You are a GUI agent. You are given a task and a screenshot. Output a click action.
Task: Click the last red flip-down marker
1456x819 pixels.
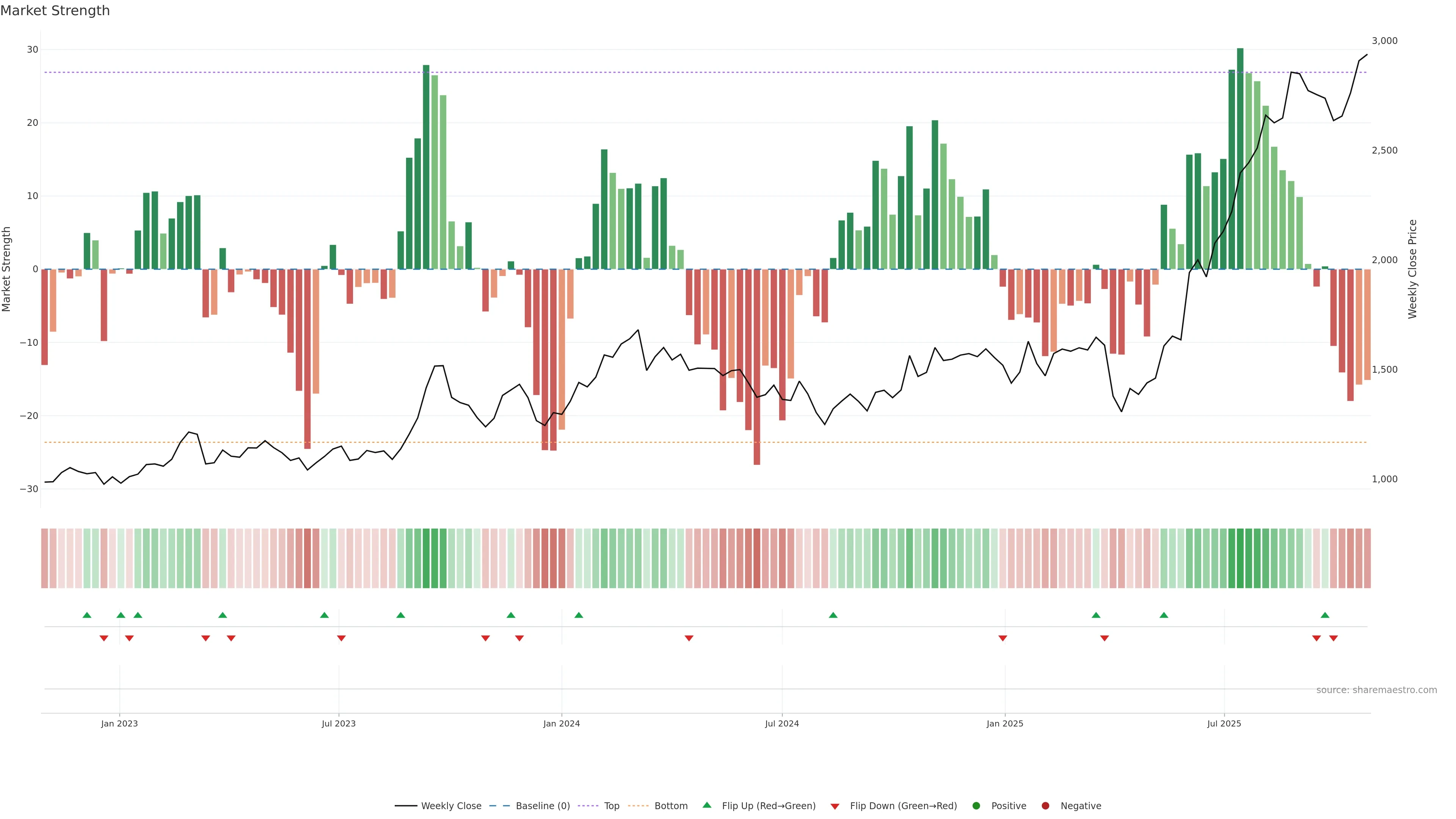point(1334,638)
